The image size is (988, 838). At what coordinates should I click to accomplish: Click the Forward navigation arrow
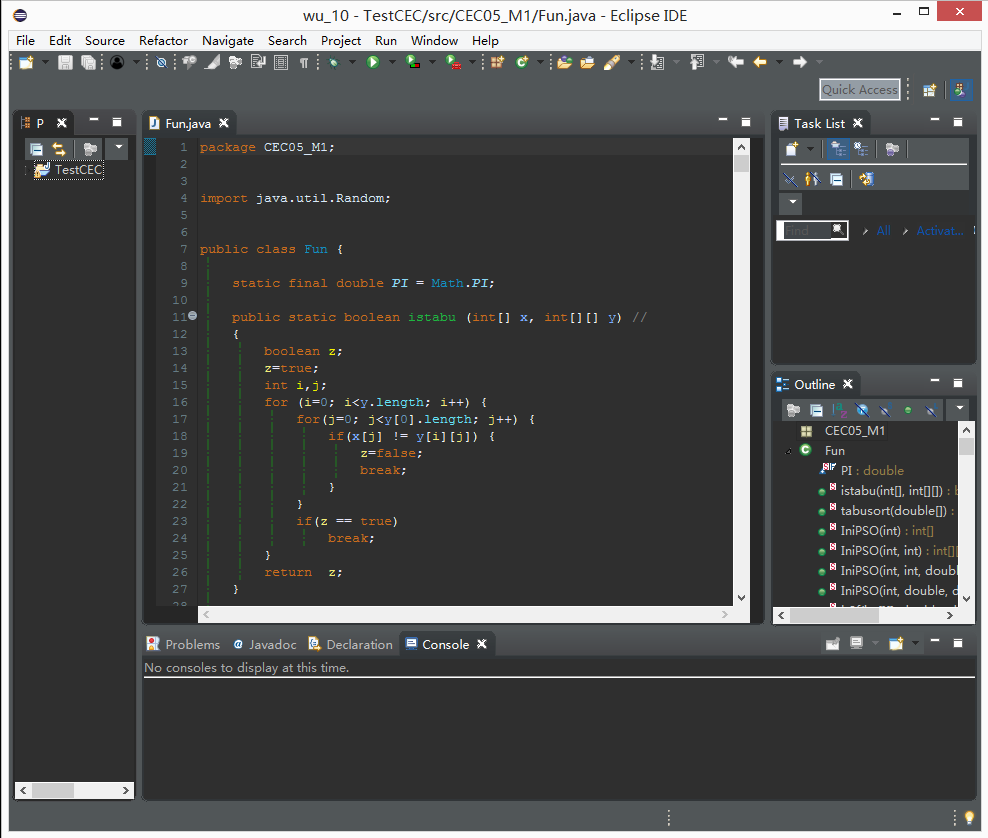800,62
